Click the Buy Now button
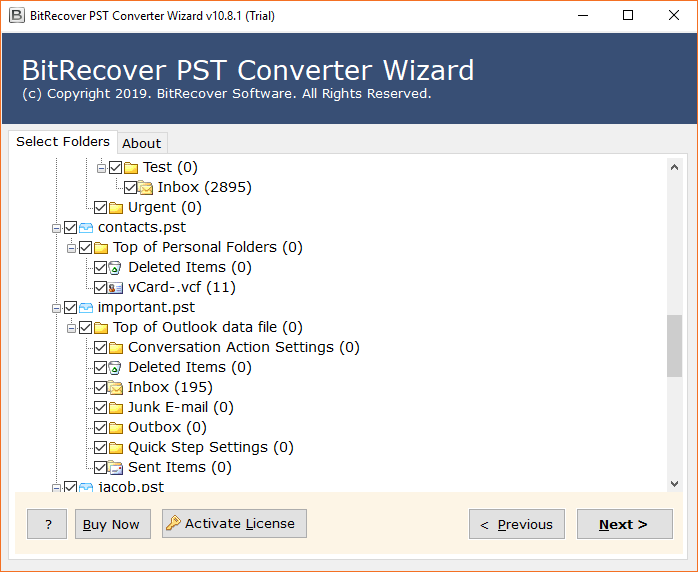This screenshot has height=572, width=698. (x=113, y=524)
